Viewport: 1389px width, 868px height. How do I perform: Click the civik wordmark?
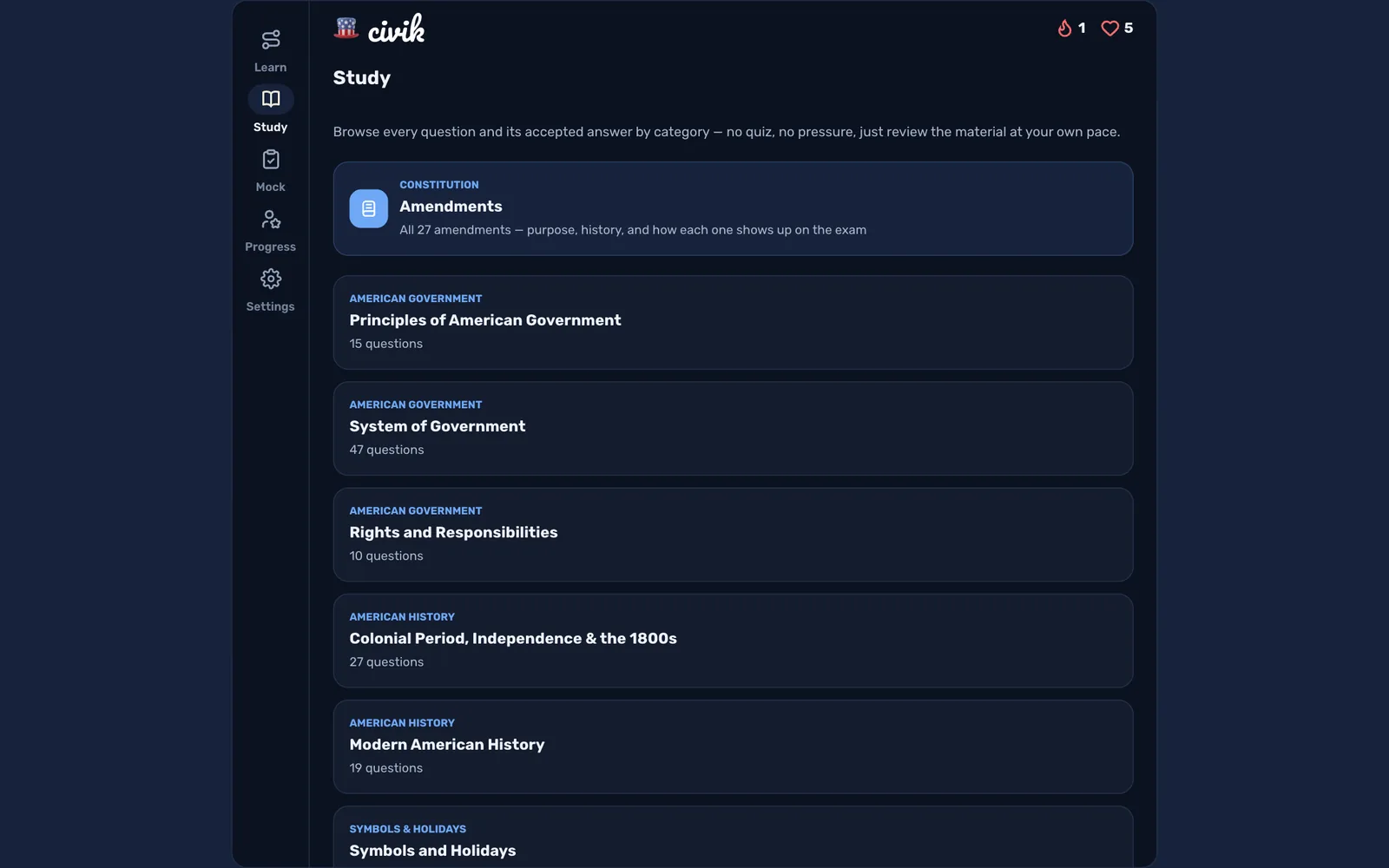coord(396,29)
